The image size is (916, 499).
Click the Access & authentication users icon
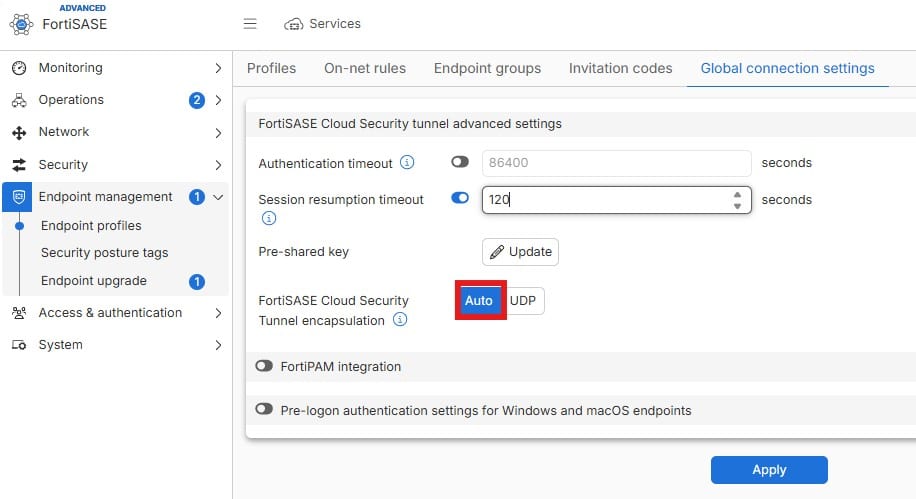pos(19,313)
